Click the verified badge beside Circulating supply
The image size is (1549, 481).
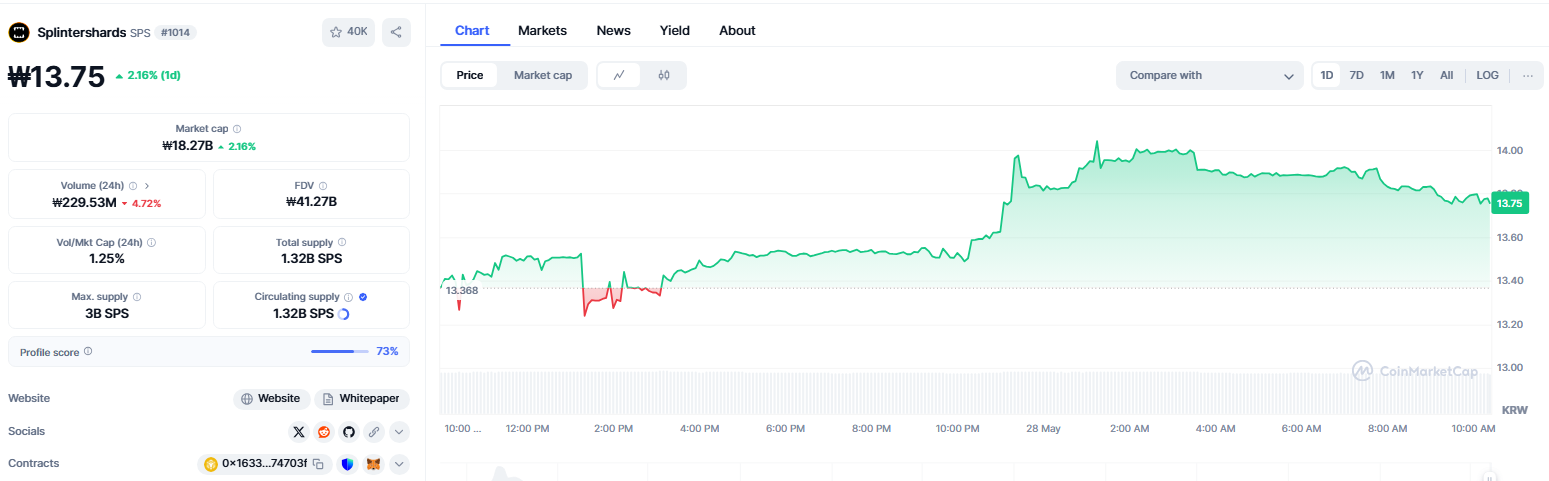(363, 297)
